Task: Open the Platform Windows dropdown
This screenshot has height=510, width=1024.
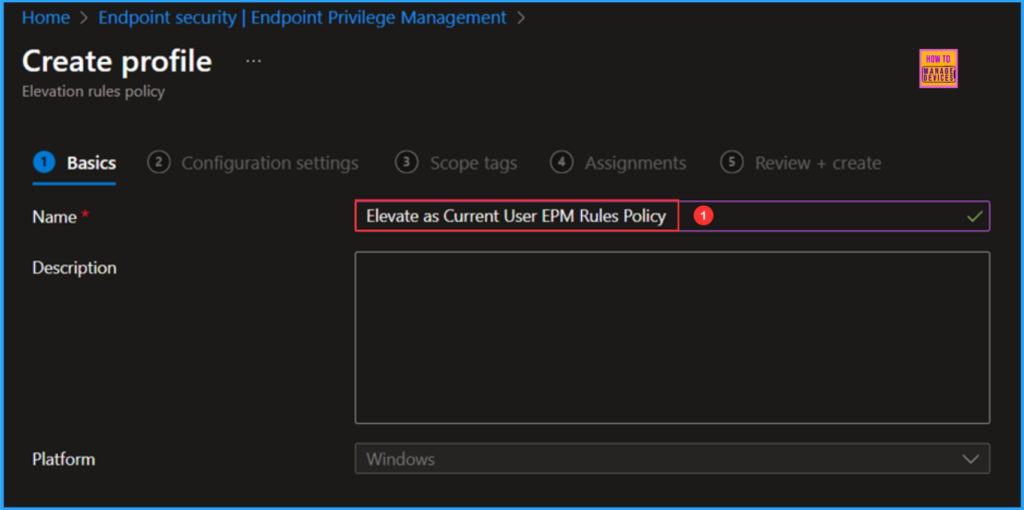Action: pyautogui.click(x=673, y=459)
